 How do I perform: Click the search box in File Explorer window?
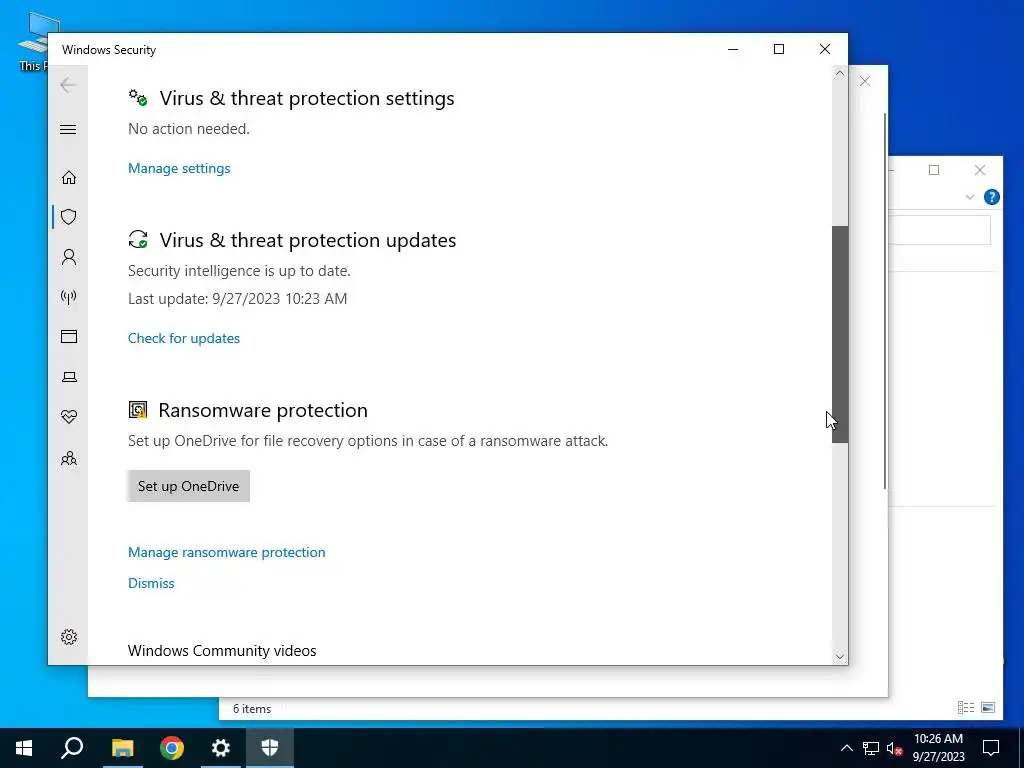940,230
